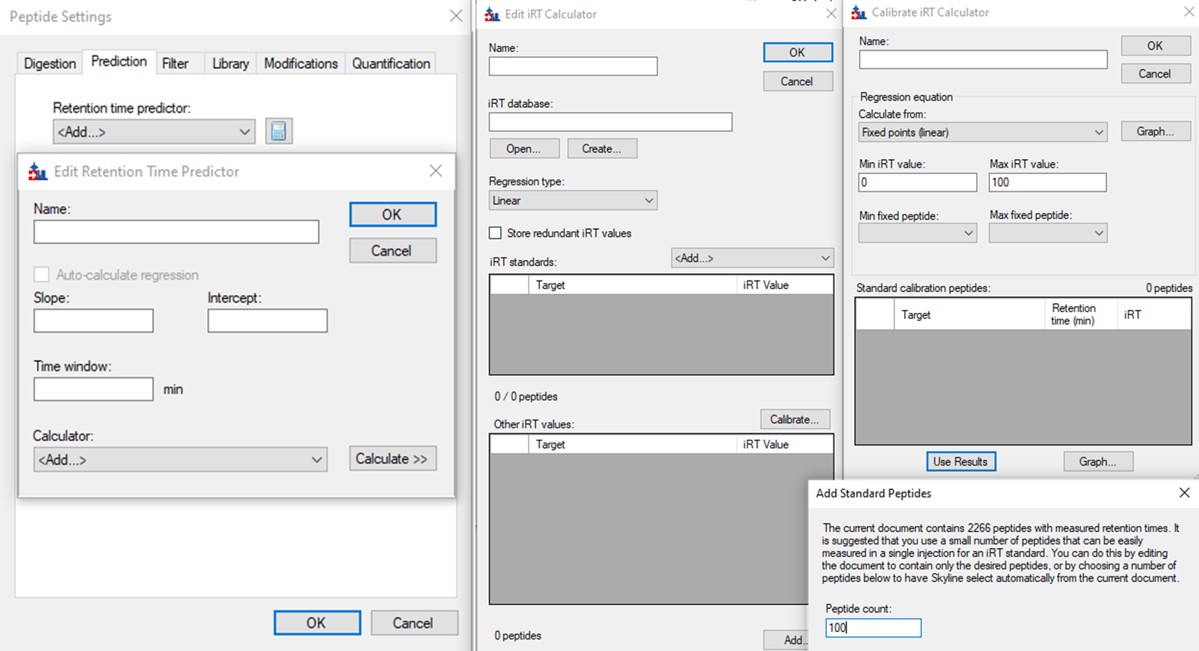Open the Max fixed peptide dropdown

coord(1048,233)
